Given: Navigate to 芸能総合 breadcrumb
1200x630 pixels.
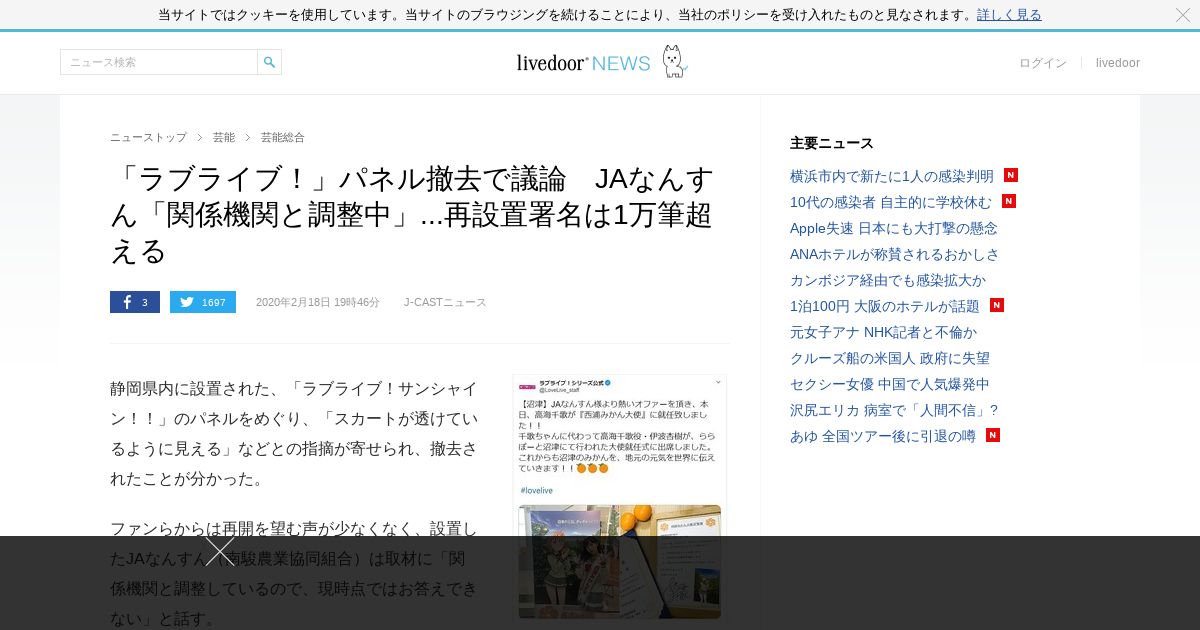Looking at the screenshot, I should (x=283, y=137).
